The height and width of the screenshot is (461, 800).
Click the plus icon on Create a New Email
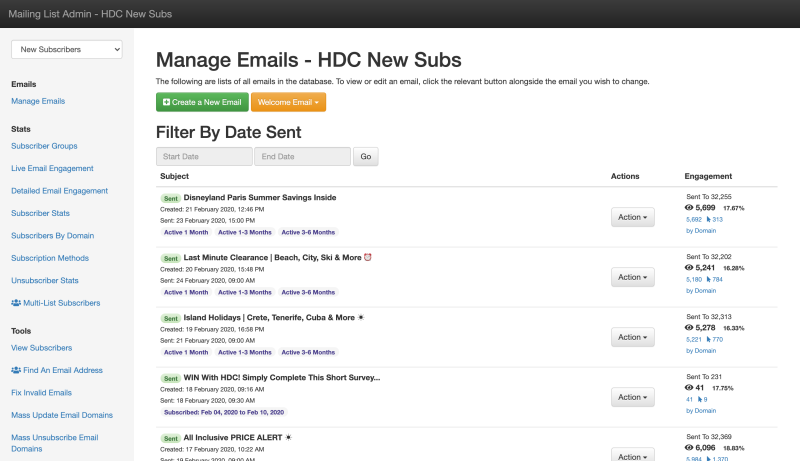(166, 102)
